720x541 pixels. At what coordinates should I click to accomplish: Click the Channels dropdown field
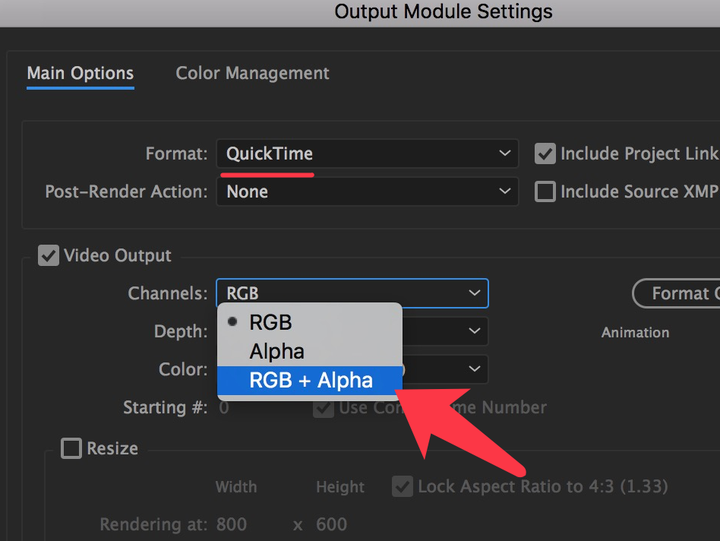click(352, 293)
